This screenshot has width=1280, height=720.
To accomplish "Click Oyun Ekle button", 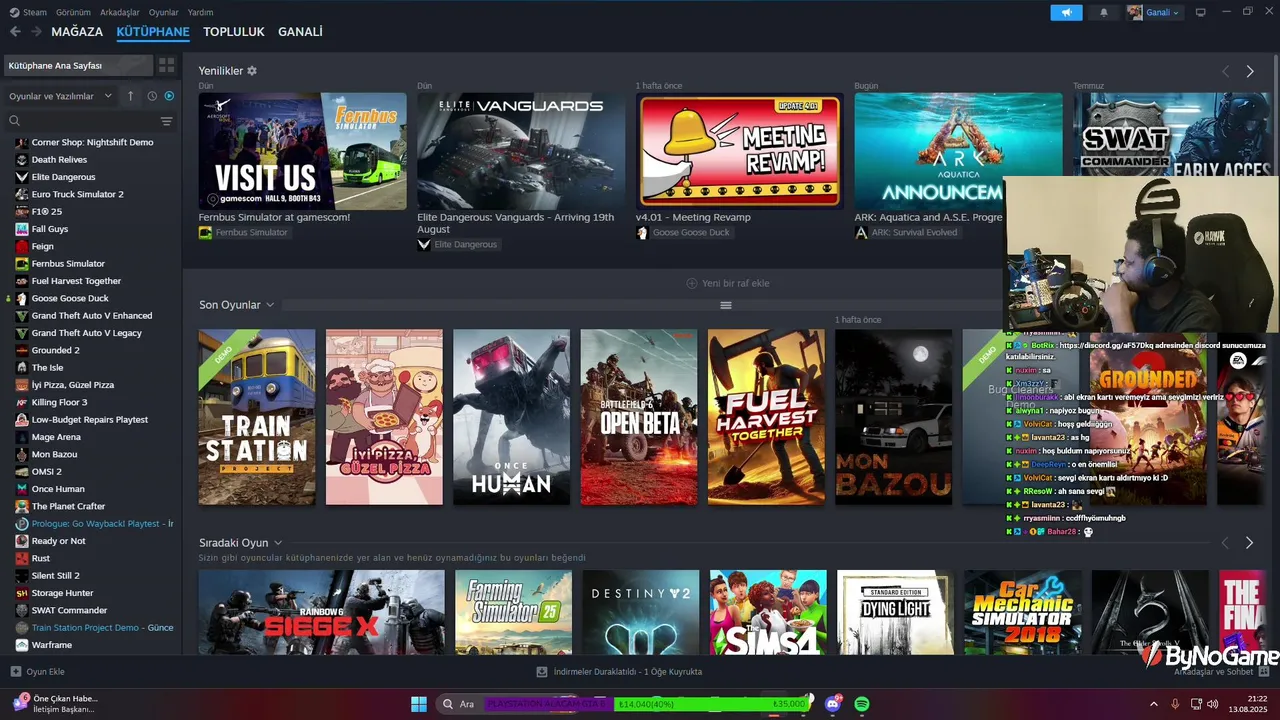I will pyautogui.click(x=38, y=672).
